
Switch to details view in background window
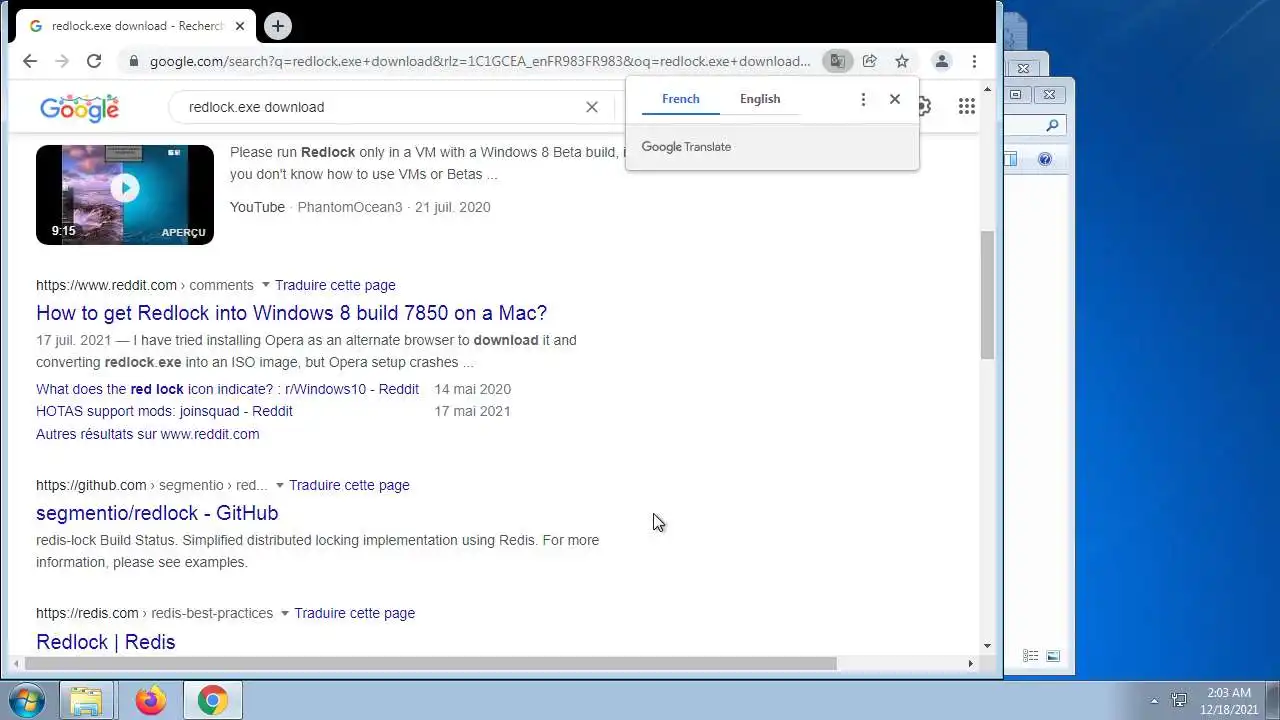1030,656
